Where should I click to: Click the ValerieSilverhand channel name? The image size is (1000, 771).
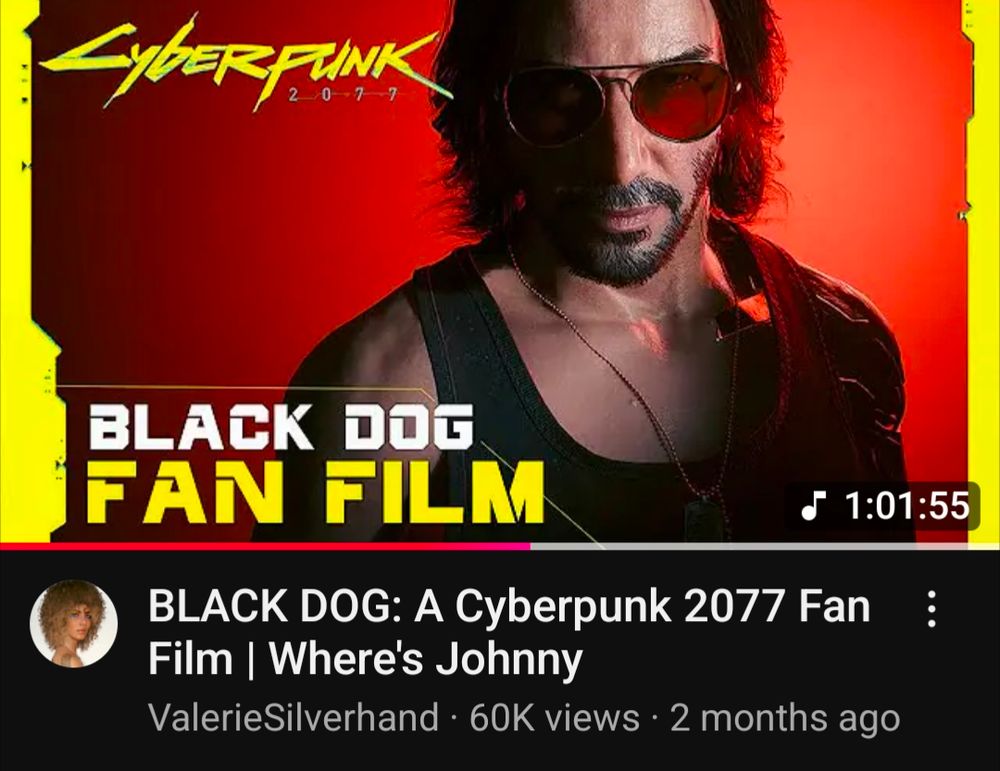[293, 717]
